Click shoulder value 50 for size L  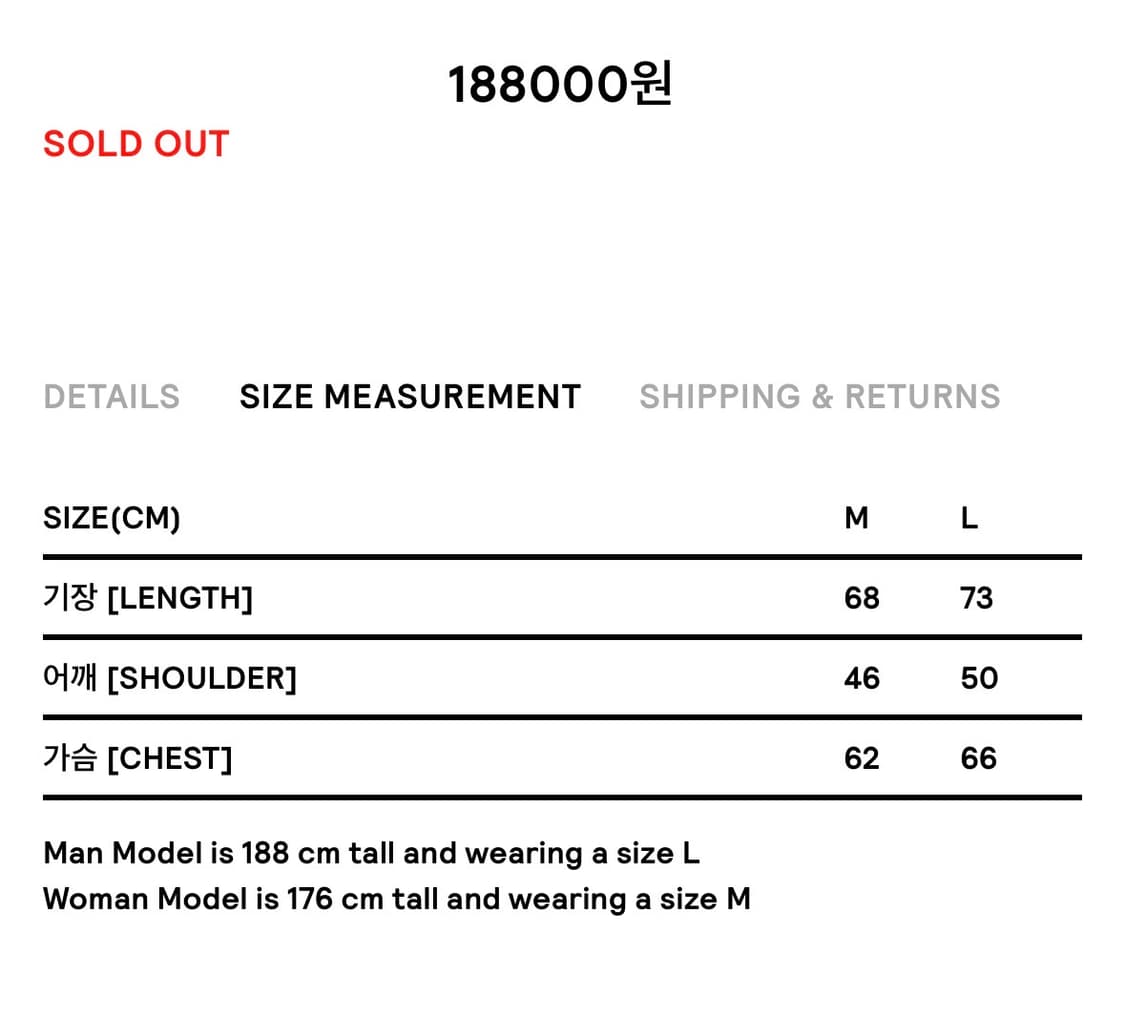[979, 678]
